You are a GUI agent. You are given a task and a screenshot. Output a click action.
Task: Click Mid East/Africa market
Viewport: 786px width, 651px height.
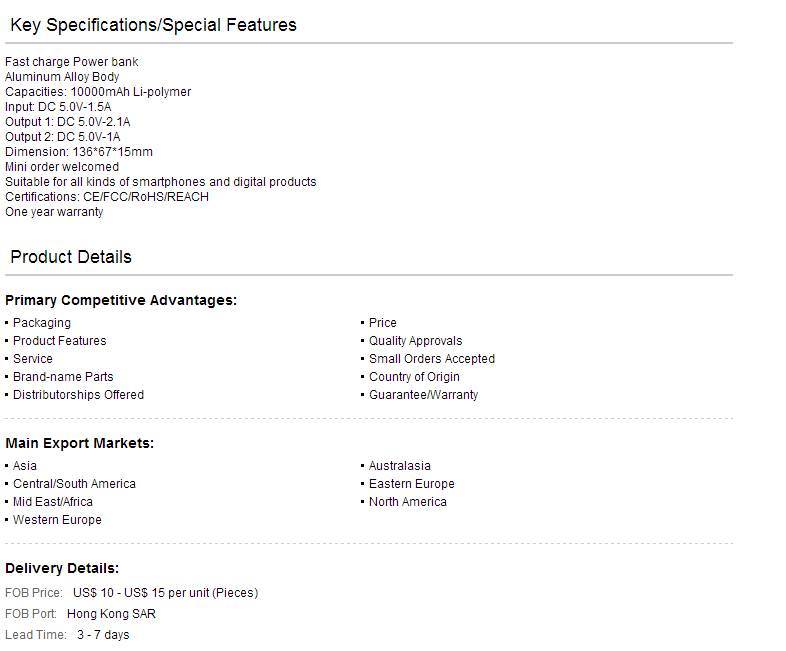pyautogui.click(x=53, y=502)
